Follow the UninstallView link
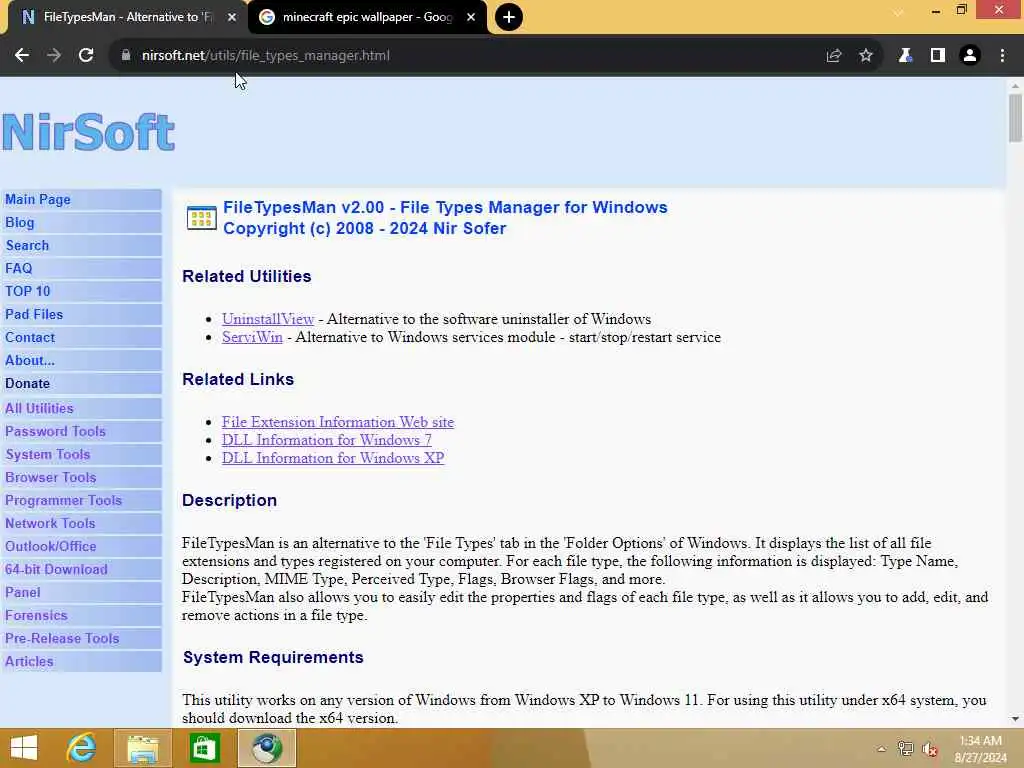1024x768 pixels. pyautogui.click(x=268, y=319)
